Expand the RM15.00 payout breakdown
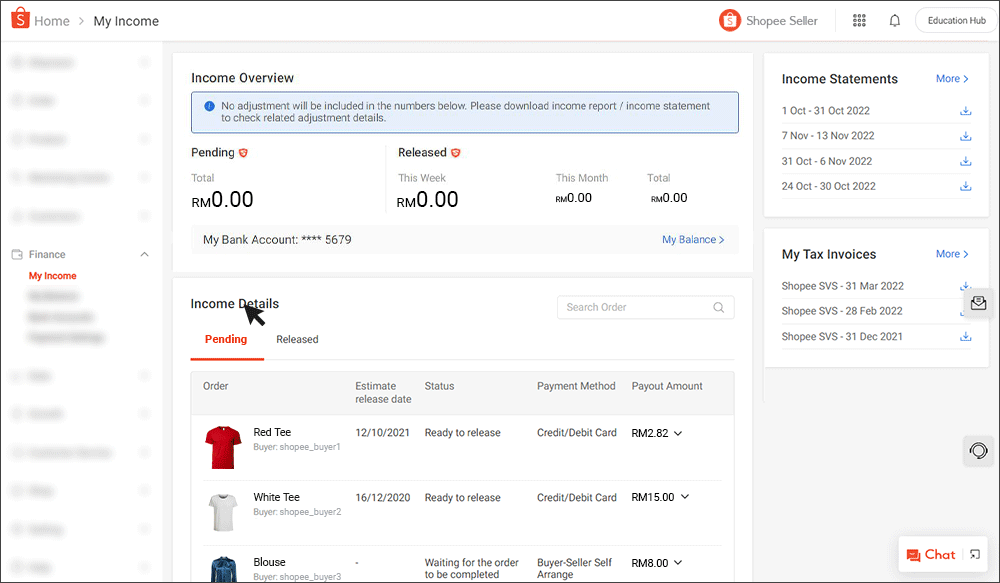 [x=685, y=497]
